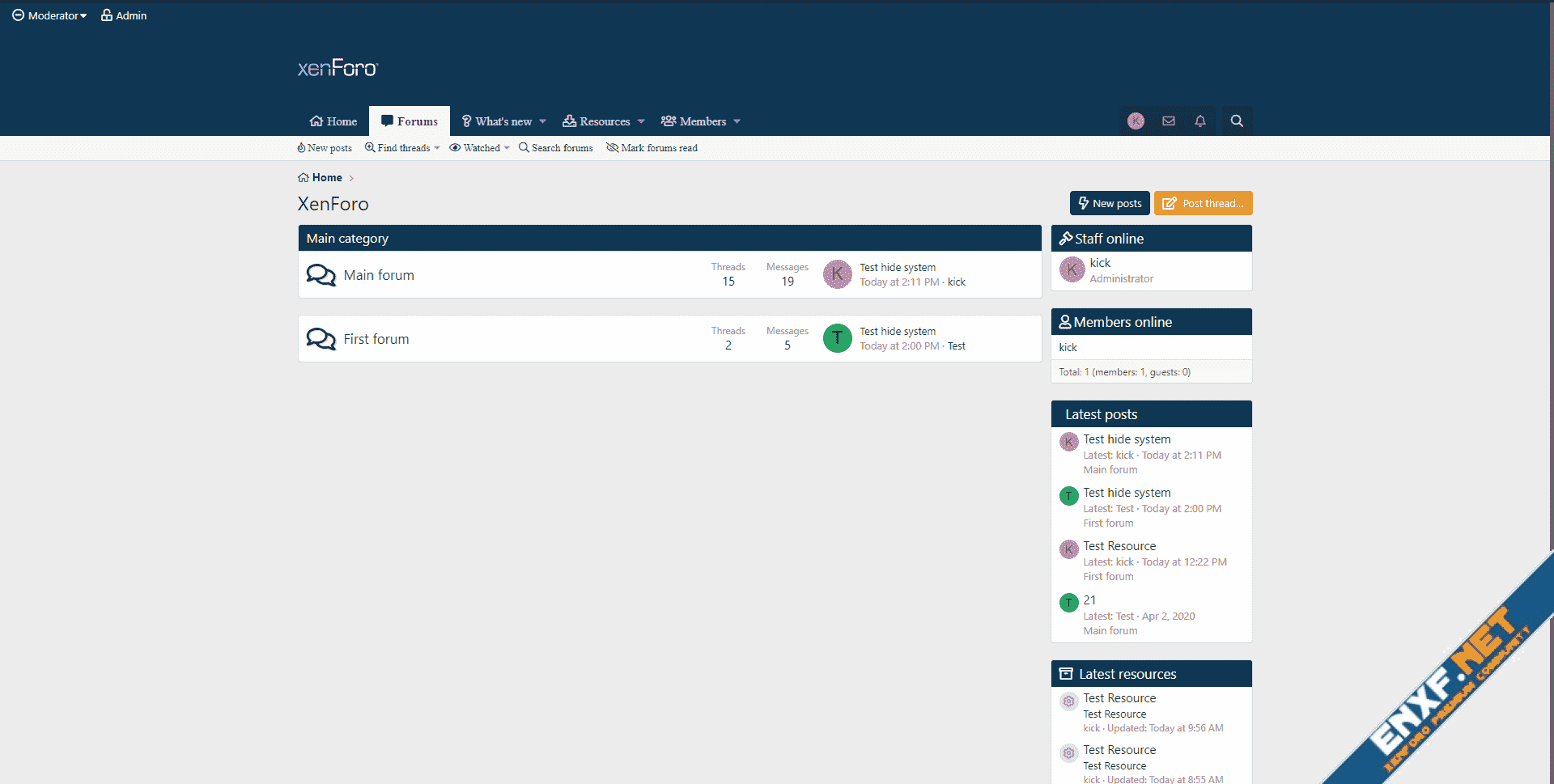Viewport: 1554px width, 784px height.
Task: Expand the Resources dropdown arrow
Action: click(x=641, y=122)
